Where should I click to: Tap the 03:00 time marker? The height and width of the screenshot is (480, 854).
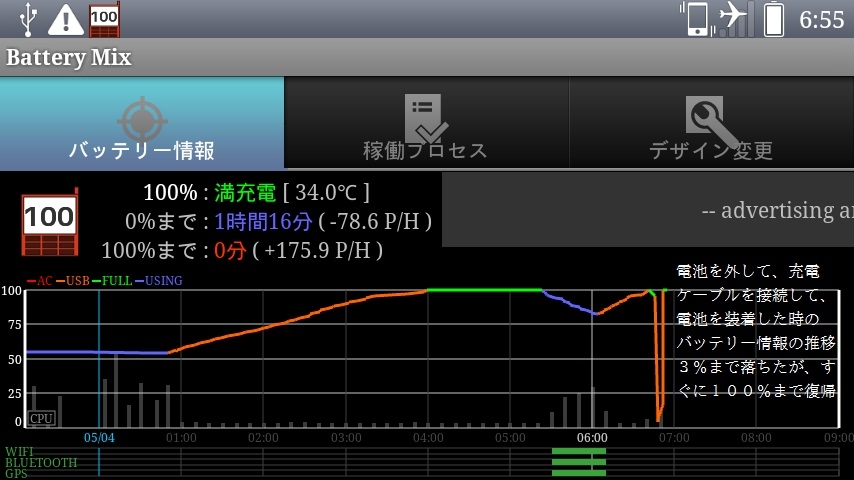pos(346,438)
